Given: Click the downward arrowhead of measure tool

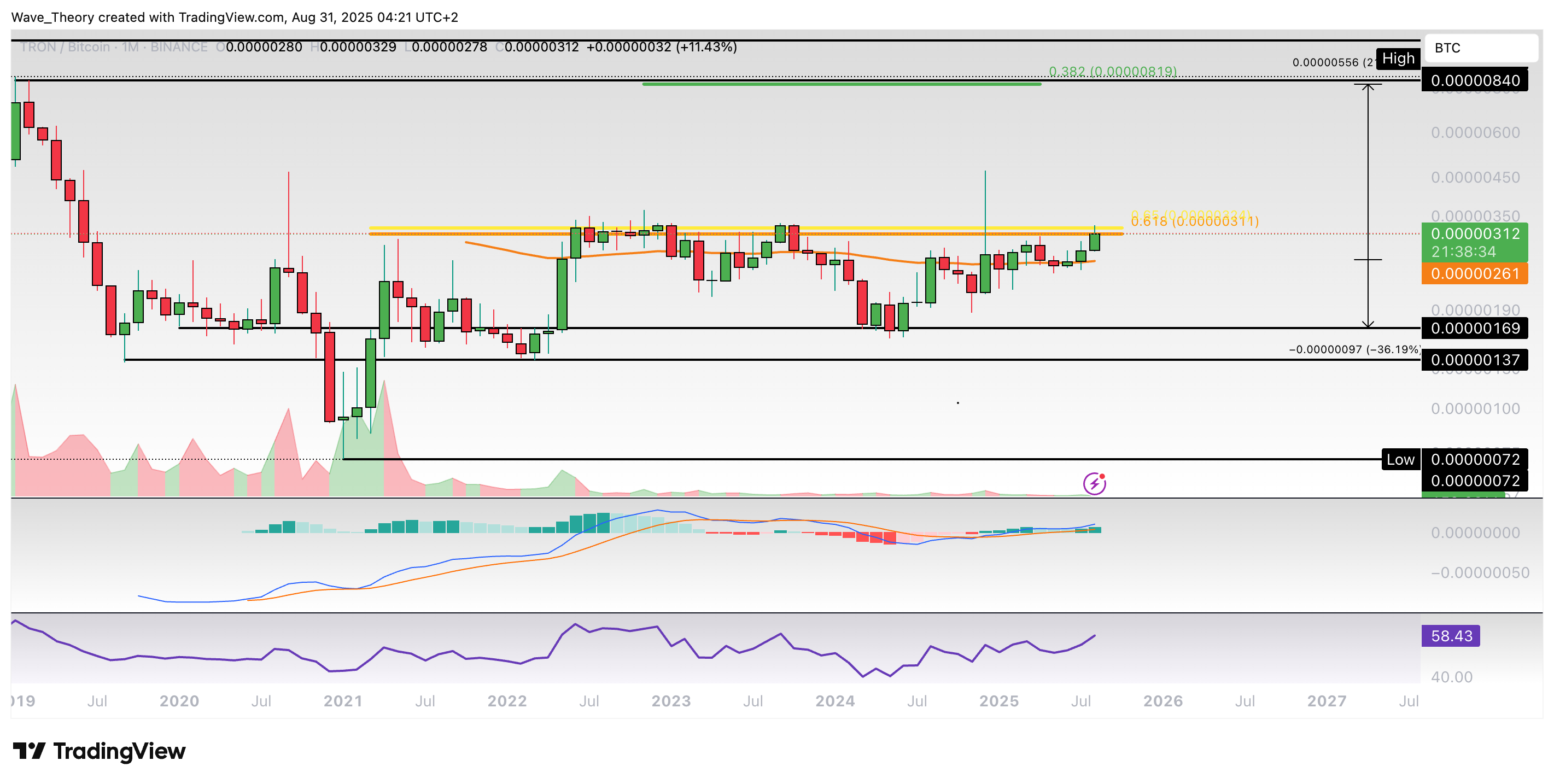Looking at the screenshot, I should pos(1368,324).
